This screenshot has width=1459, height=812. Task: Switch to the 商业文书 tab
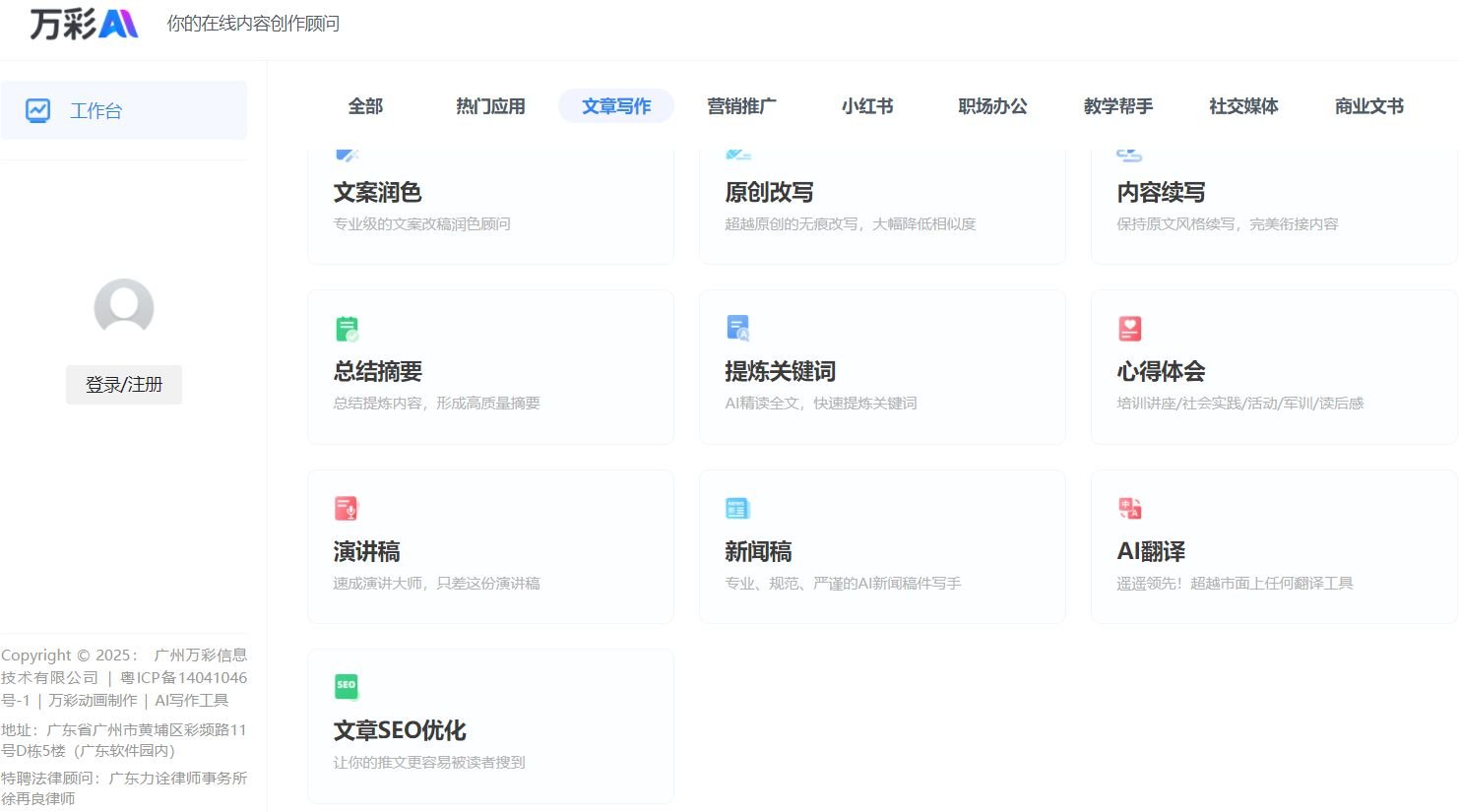(x=1368, y=106)
